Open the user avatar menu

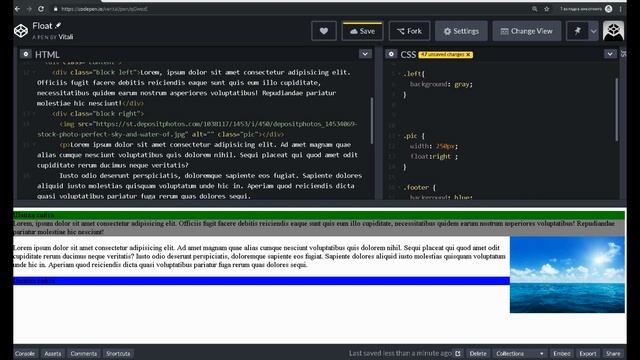[613, 31]
